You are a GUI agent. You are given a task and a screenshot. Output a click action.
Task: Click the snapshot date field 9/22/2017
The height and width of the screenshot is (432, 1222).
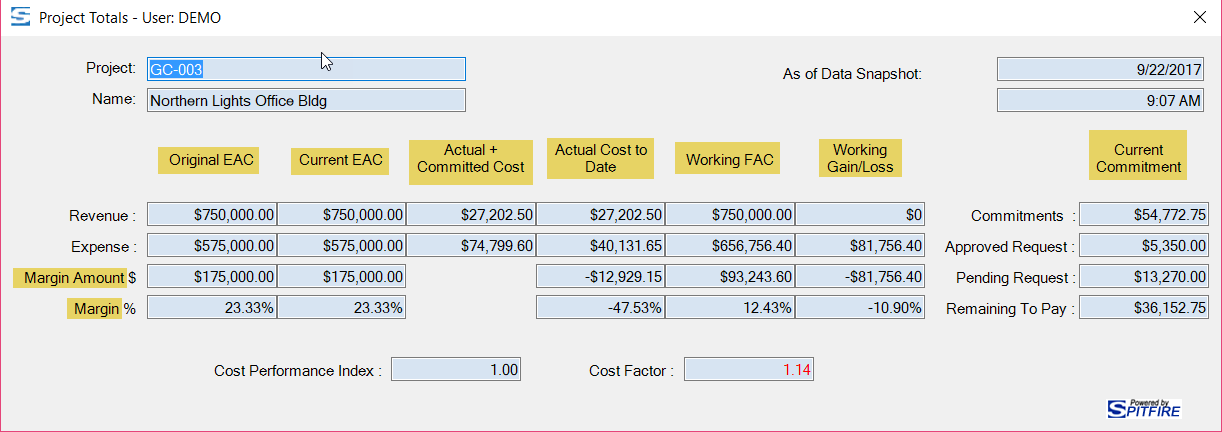point(1101,69)
